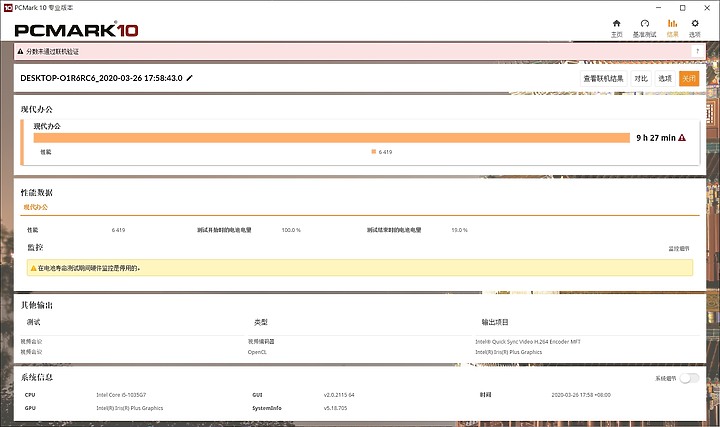Click the yellow warning icon in the 监控 notice
The height and width of the screenshot is (427, 720).
[33, 268]
